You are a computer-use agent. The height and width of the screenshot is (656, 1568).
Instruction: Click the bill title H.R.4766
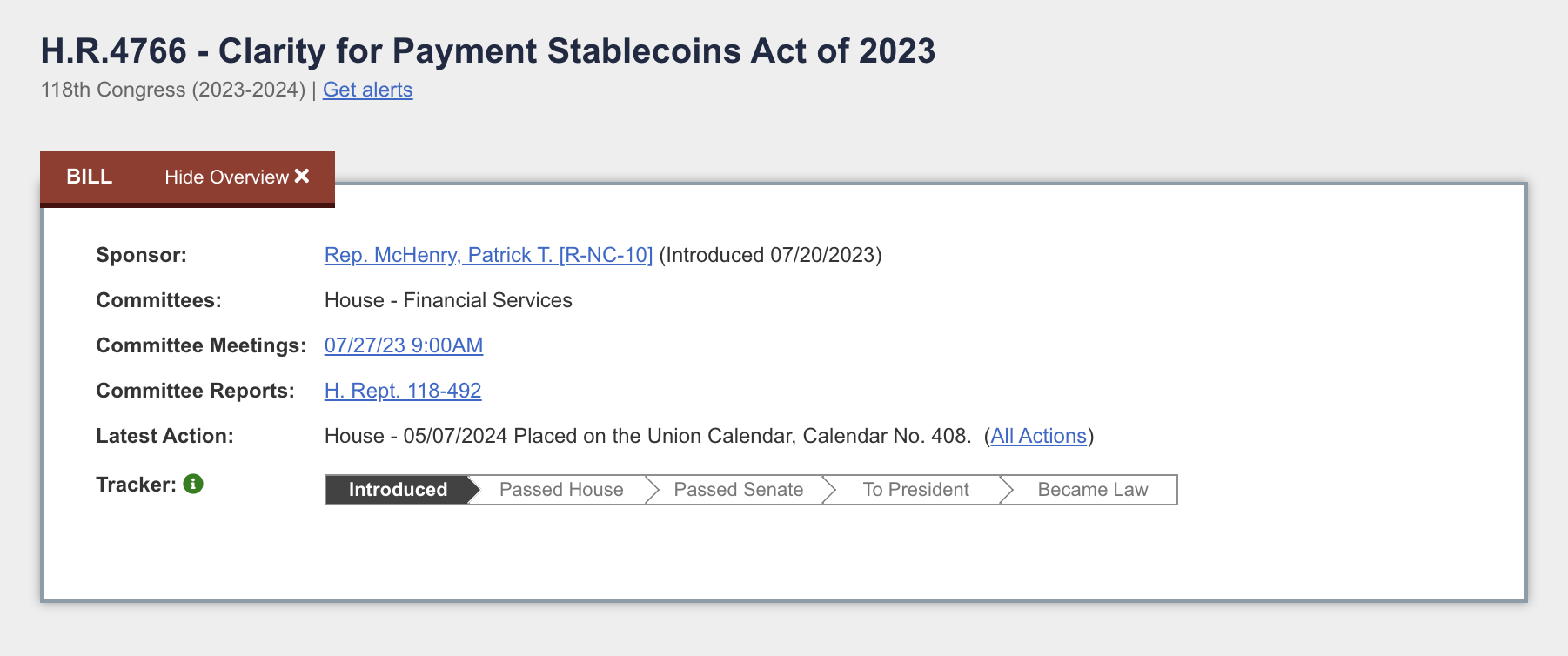point(489,50)
